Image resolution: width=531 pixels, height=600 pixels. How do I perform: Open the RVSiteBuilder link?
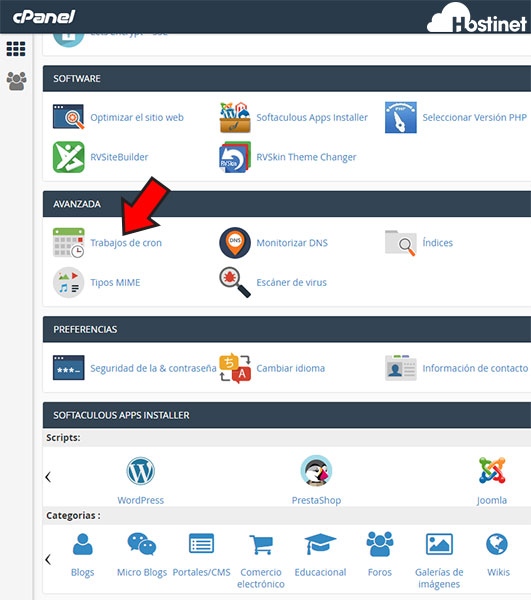(x=119, y=157)
